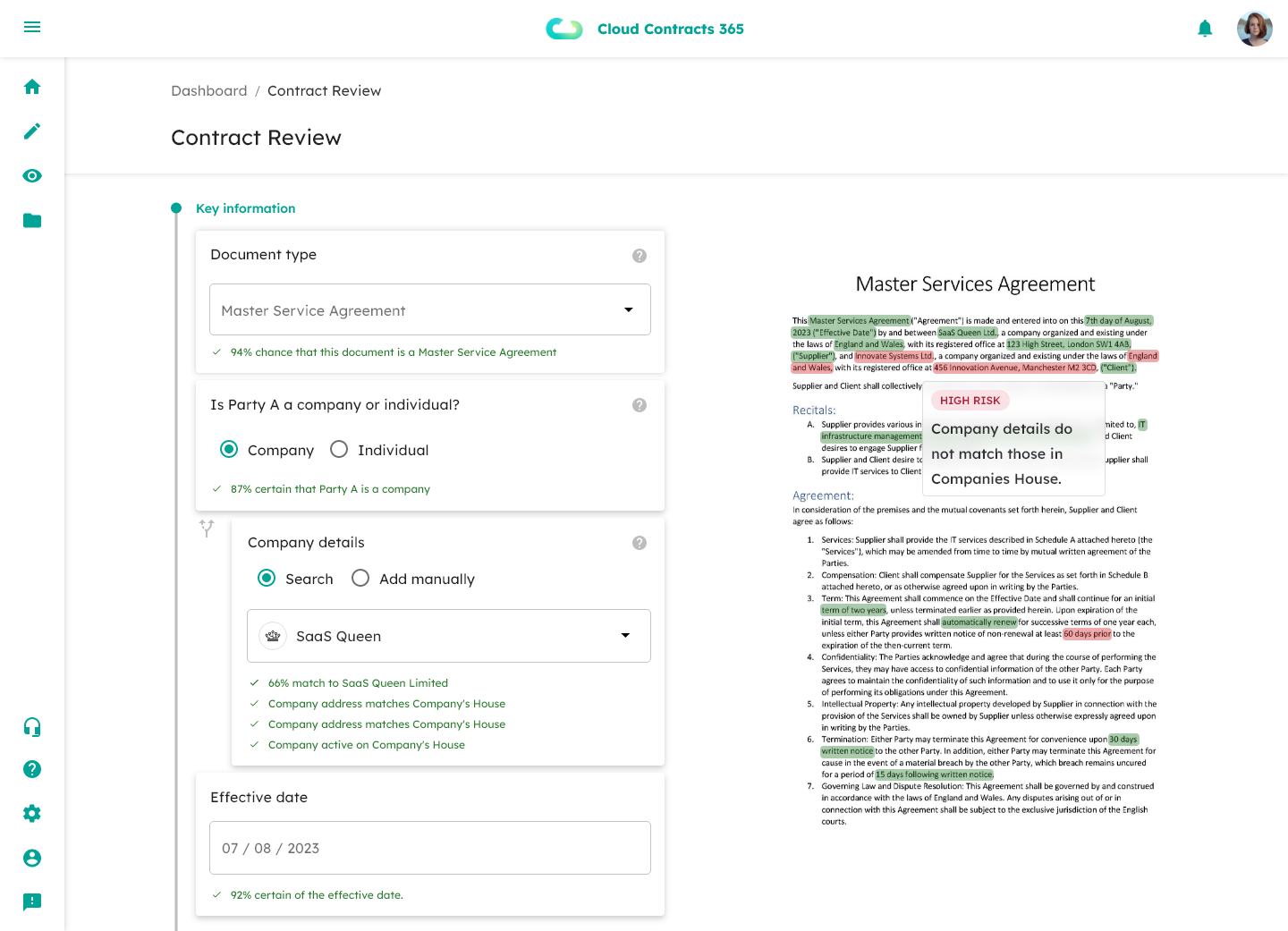Select the pencil drafting icon in the sidebar
Screen dimensions: 1288x931
(32, 131)
